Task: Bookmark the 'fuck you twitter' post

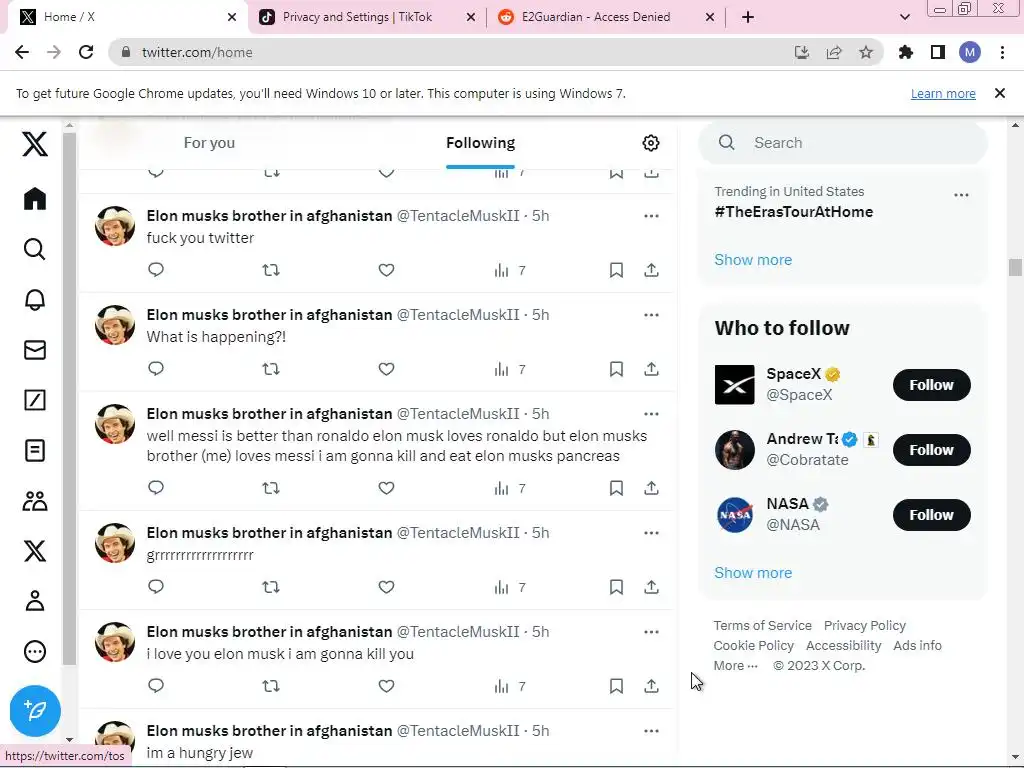Action: point(616,270)
